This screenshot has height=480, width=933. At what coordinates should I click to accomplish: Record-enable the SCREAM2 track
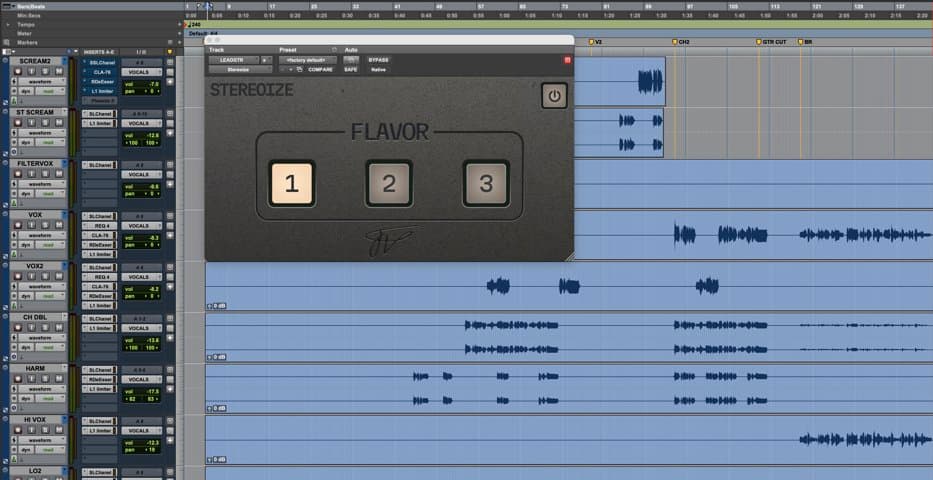[18, 71]
